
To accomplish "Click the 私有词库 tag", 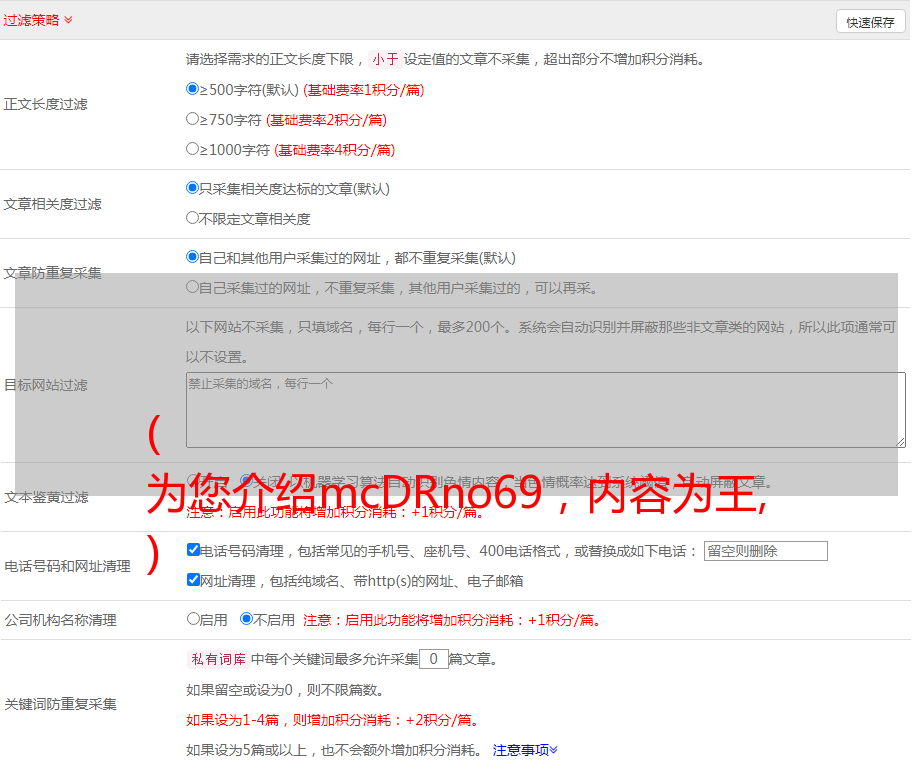I will [x=219, y=659].
